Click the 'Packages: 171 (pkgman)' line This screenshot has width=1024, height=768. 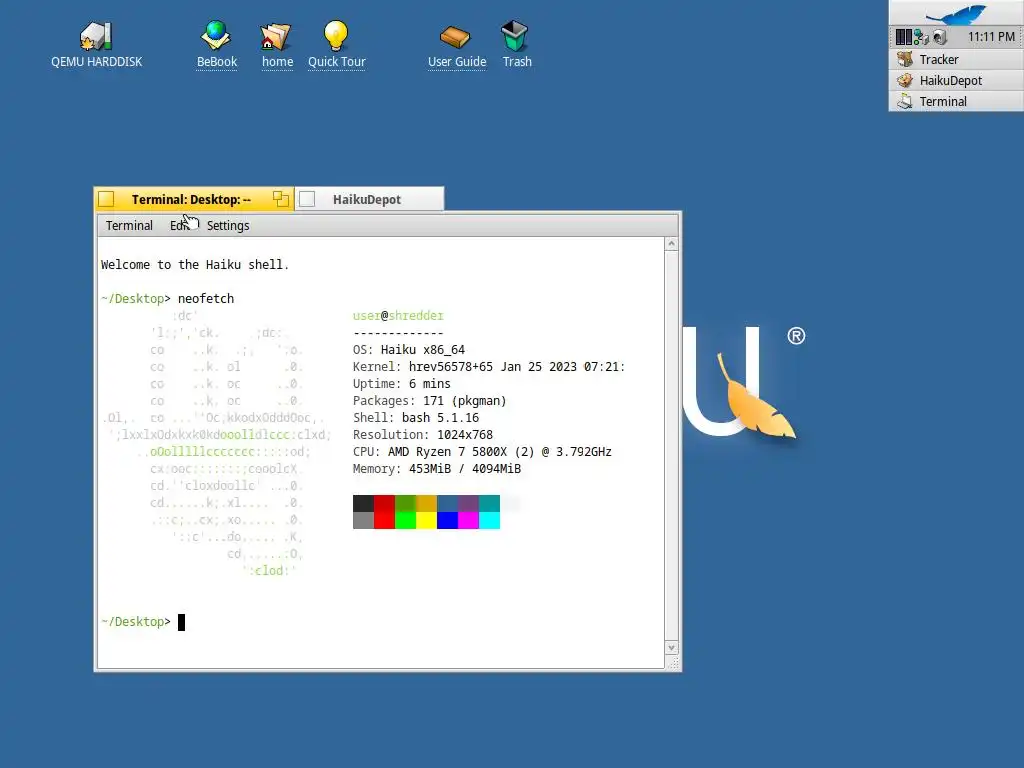(x=430, y=400)
